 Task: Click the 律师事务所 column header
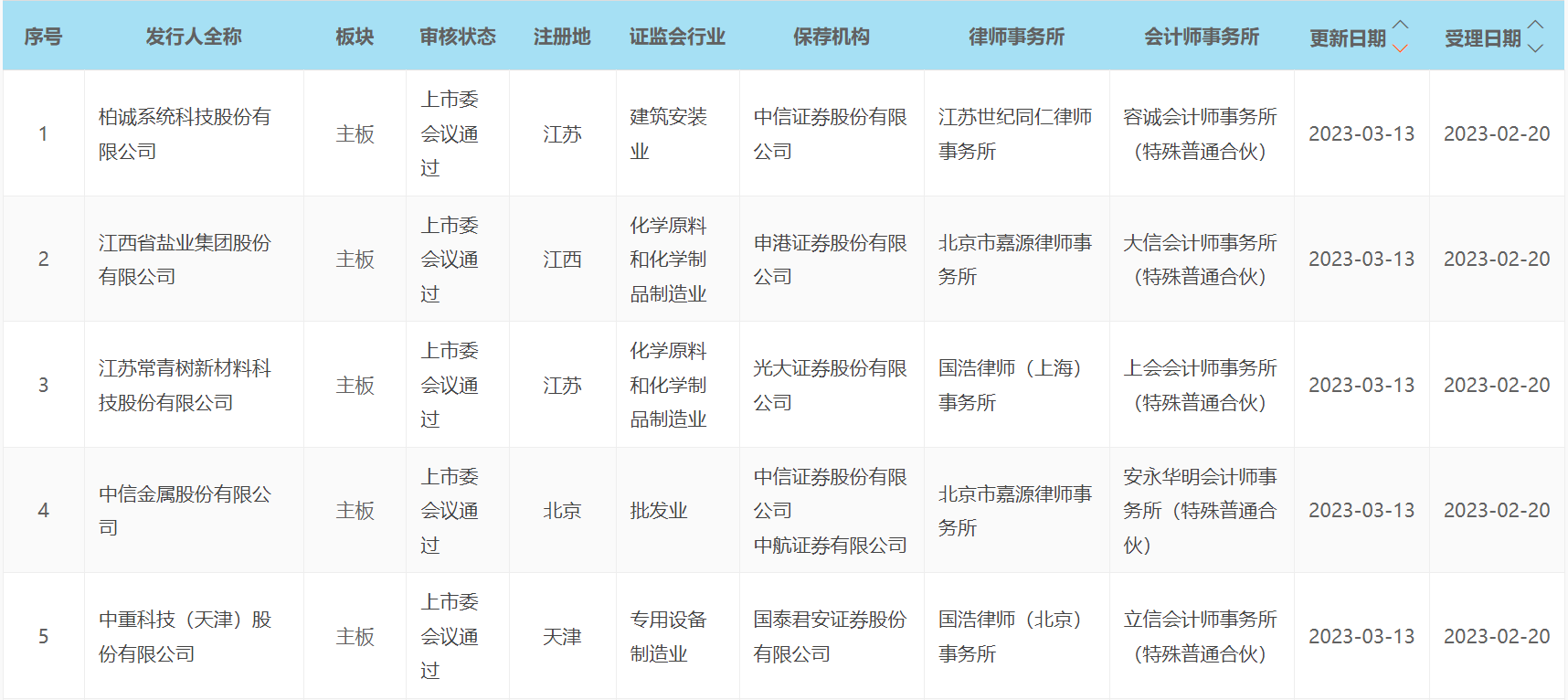coord(1017,37)
